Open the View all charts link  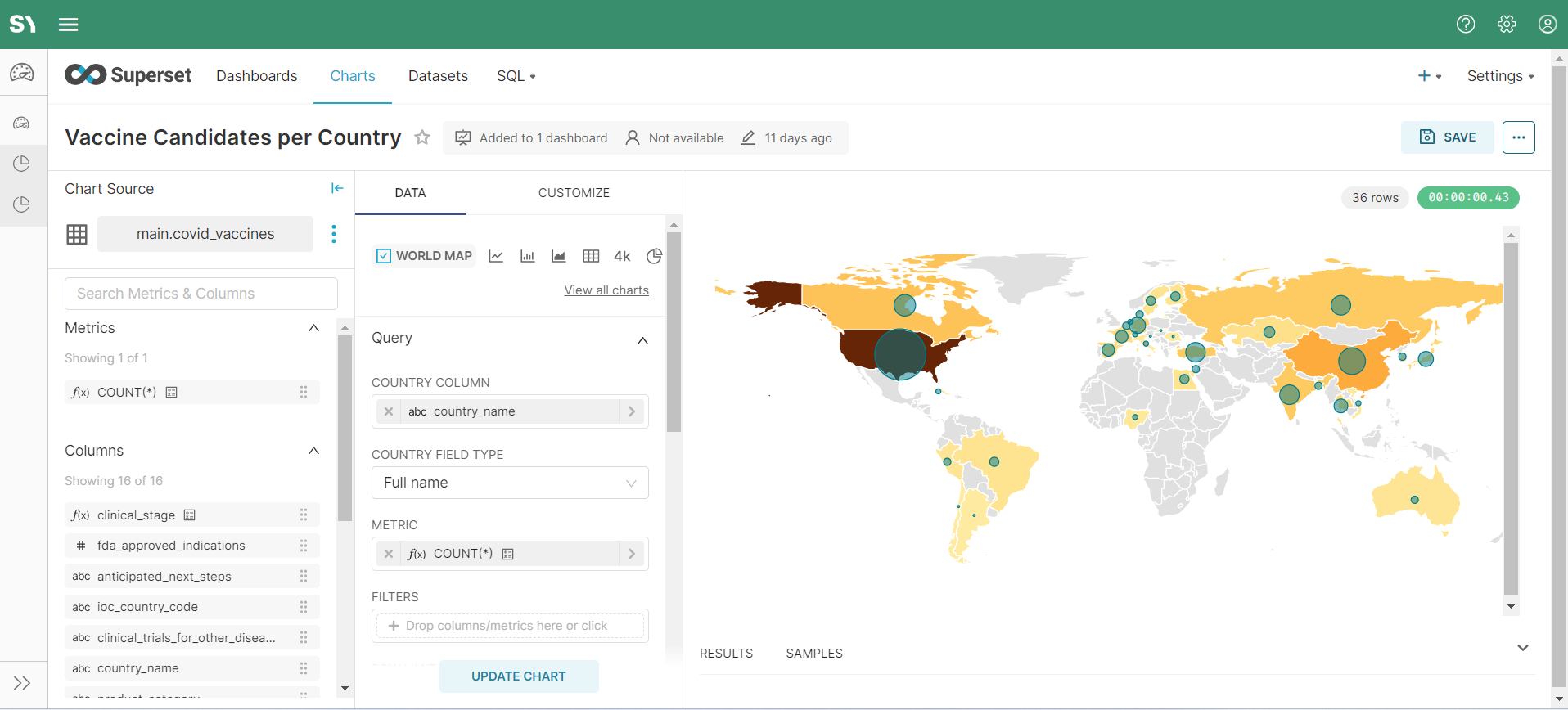(606, 290)
